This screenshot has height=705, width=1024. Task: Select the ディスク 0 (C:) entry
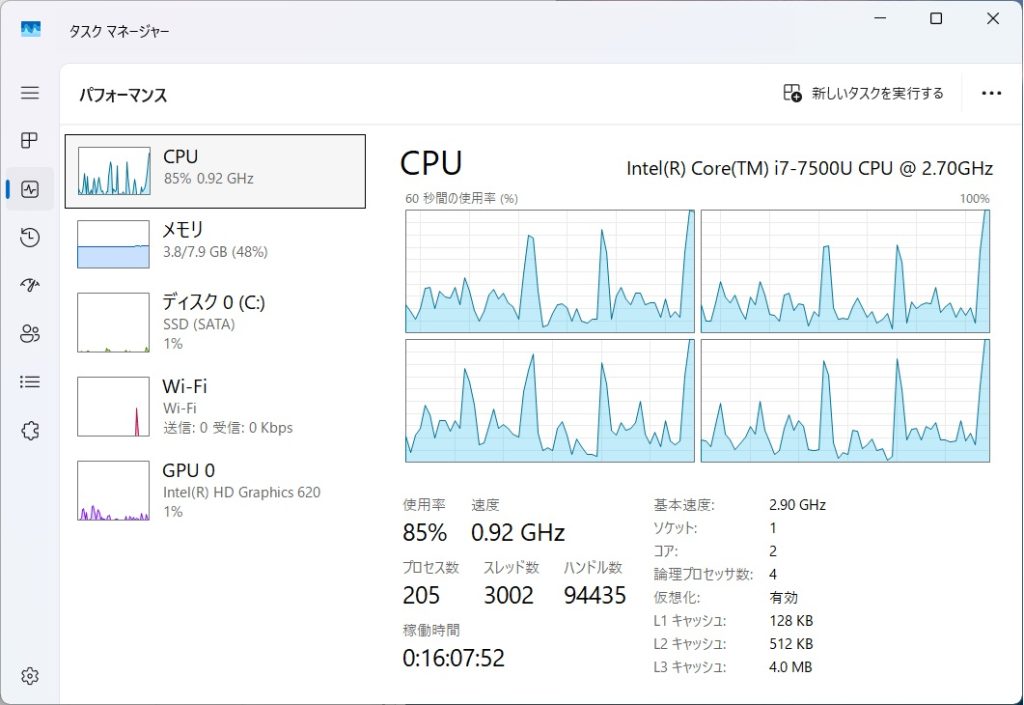(215, 322)
